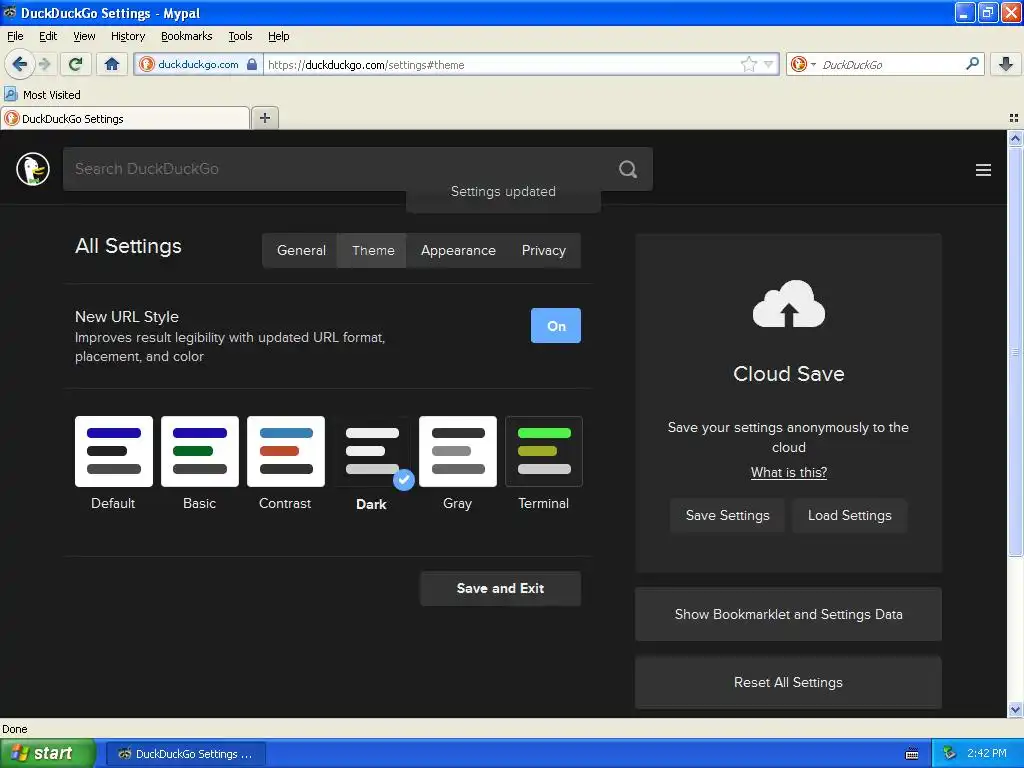Click the DuckDuckGo duck logo
1024x768 pixels.
pos(33,169)
